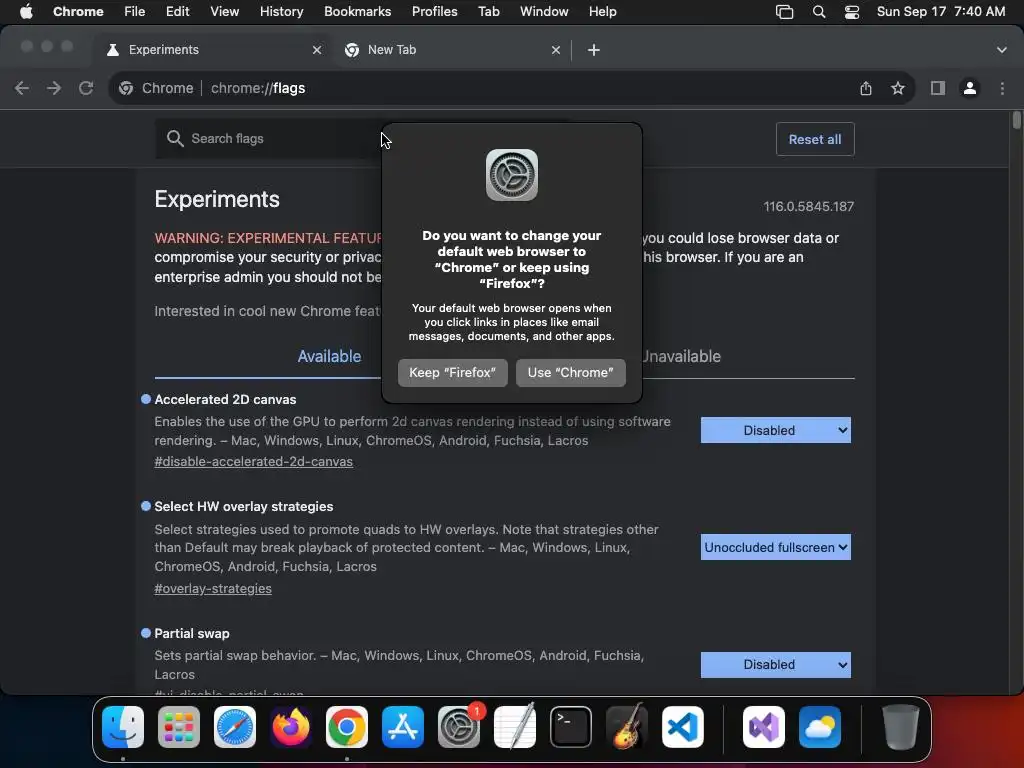Go forward with the browser forward arrow
Image resolution: width=1024 pixels, height=768 pixels.
[x=54, y=88]
